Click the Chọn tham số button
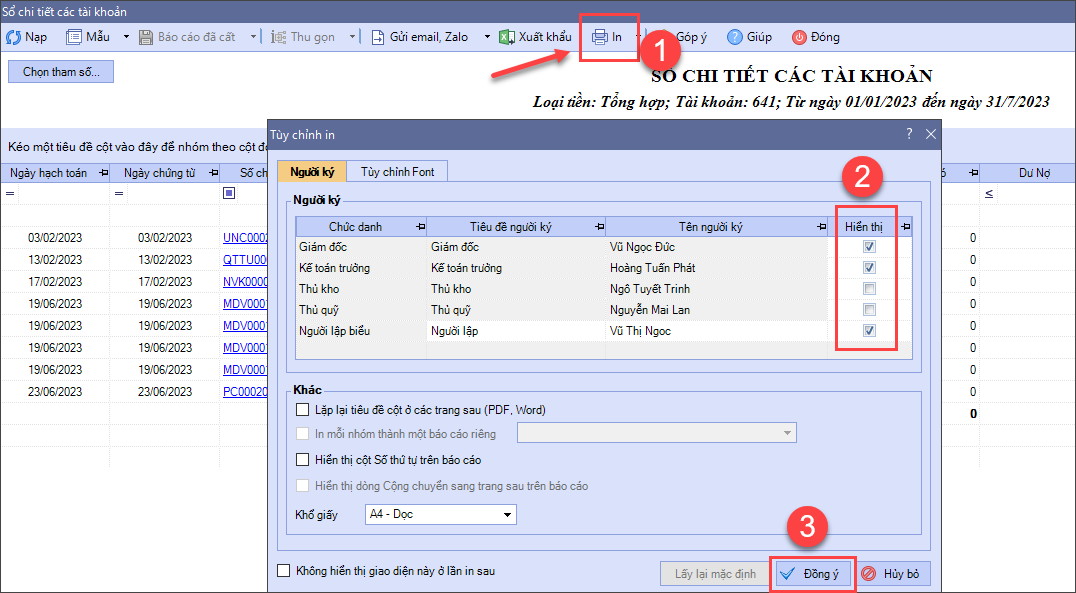The image size is (1076, 593). (x=61, y=72)
